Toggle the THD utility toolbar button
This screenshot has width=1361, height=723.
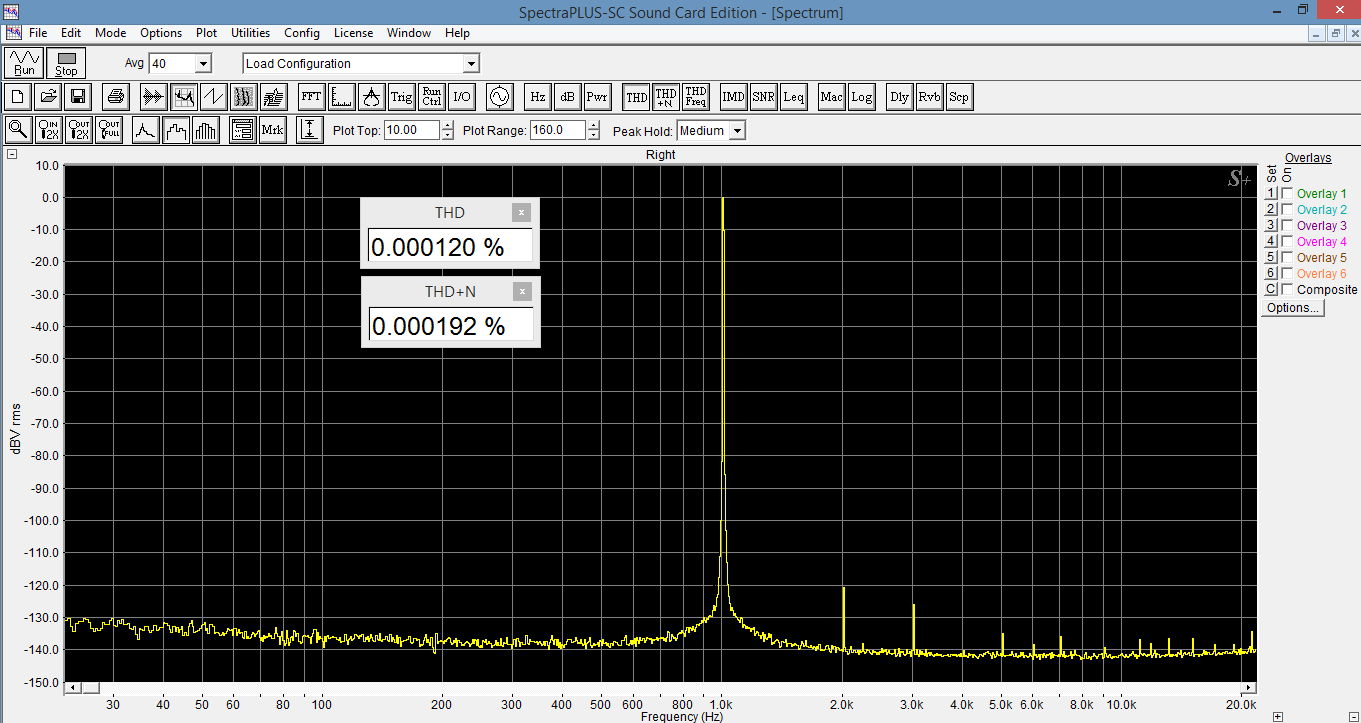point(636,97)
